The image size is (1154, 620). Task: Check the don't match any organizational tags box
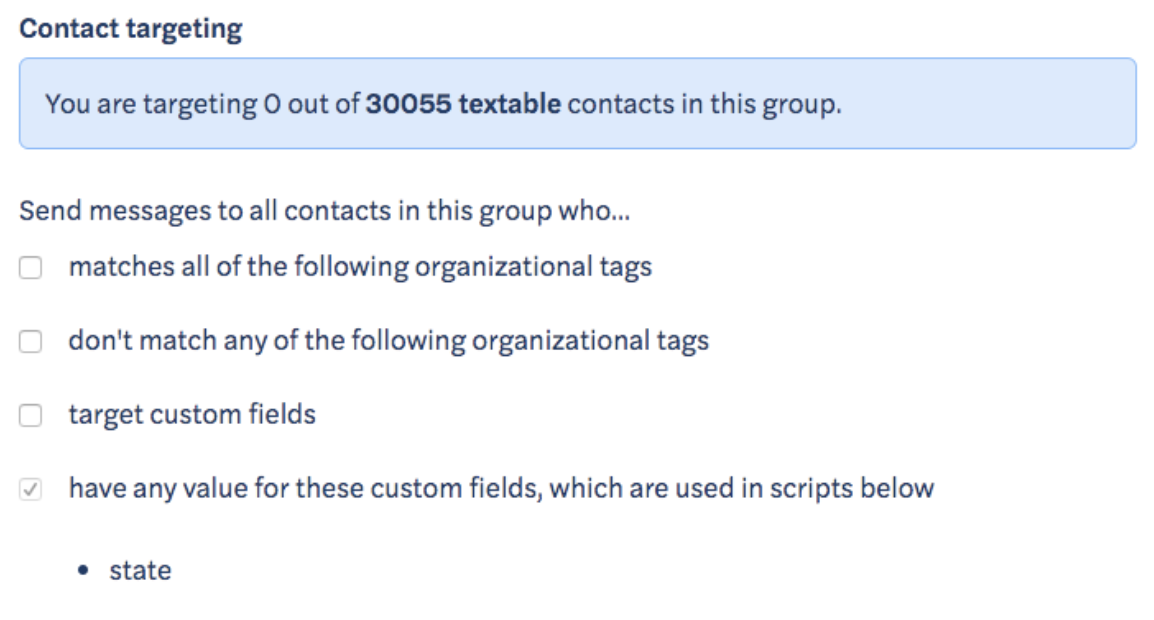click(x=30, y=341)
